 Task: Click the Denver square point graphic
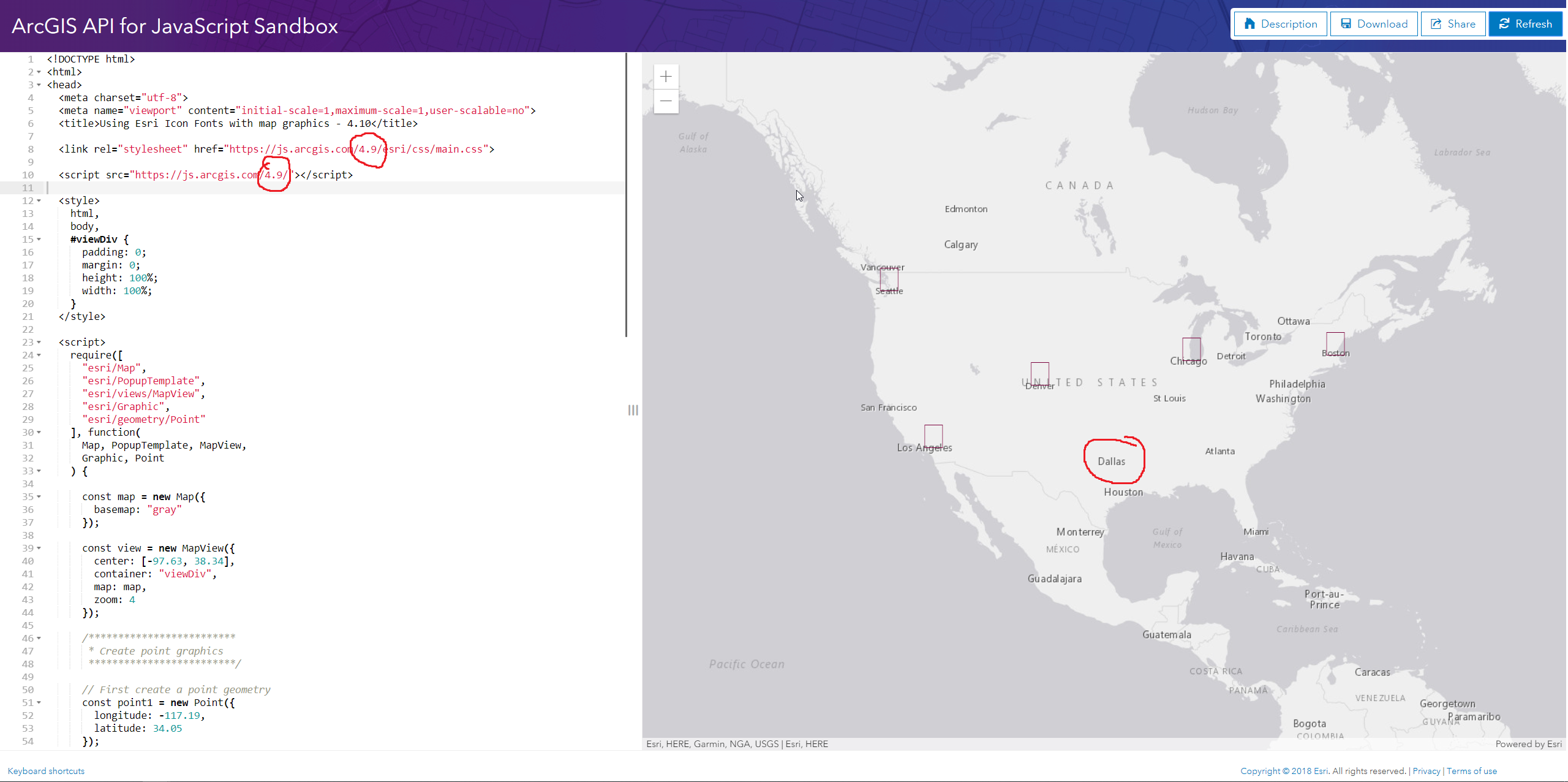click(1039, 374)
